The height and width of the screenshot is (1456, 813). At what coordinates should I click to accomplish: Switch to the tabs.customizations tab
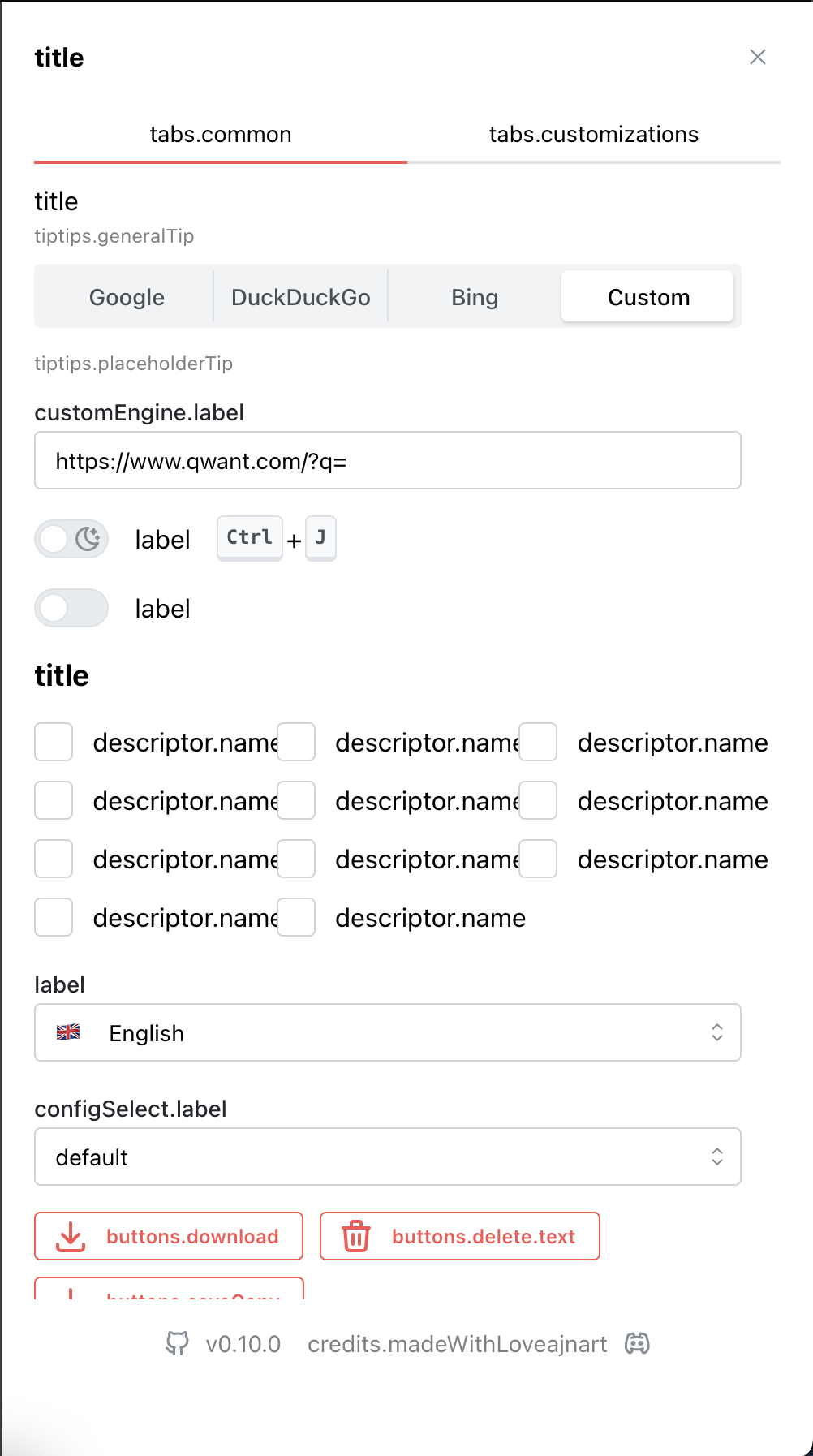pos(593,134)
